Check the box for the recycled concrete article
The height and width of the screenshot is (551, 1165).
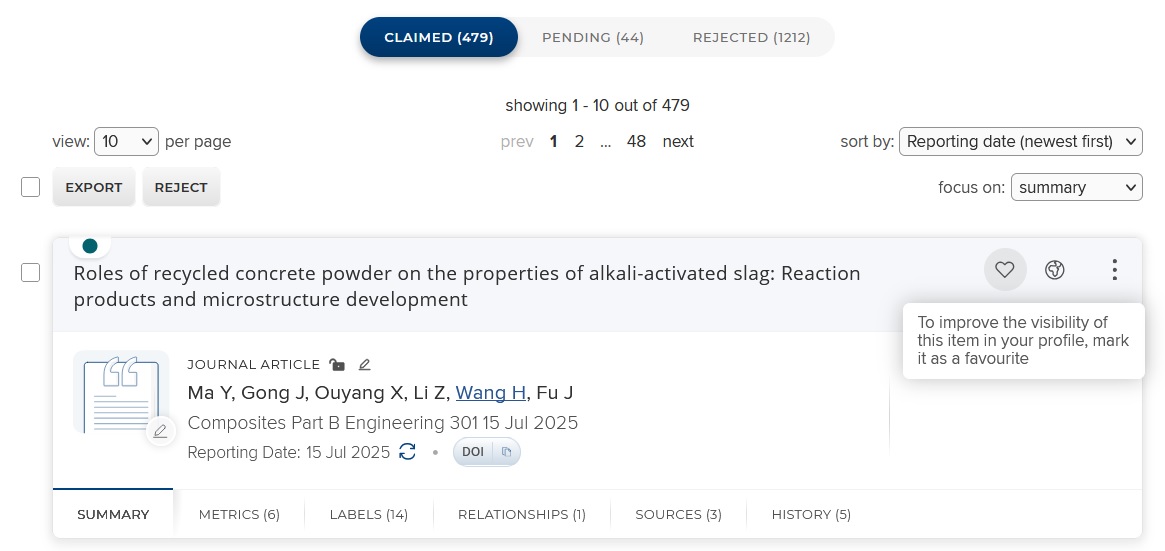pyautogui.click(x=30, y=273)
